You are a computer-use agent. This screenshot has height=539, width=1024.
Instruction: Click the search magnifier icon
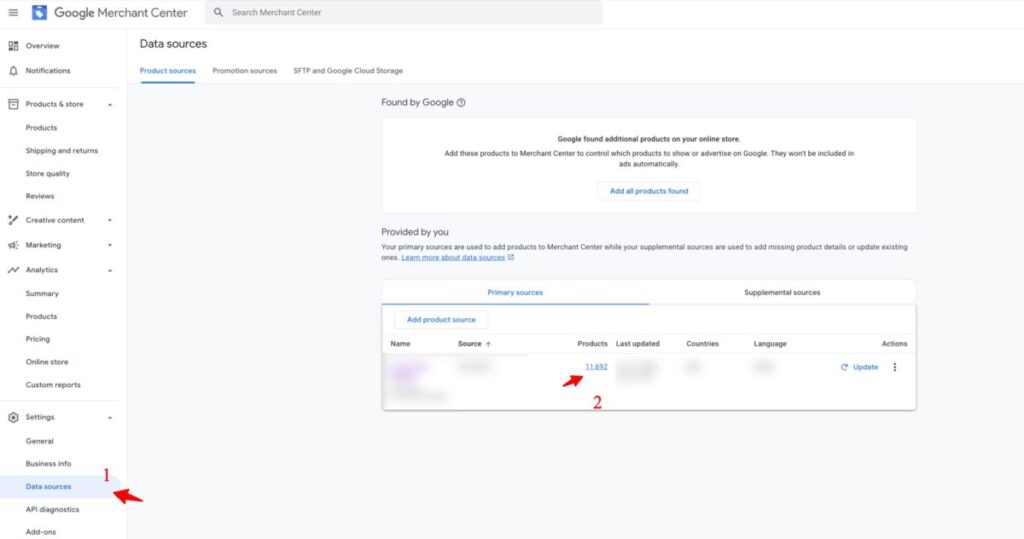point(218,12)
